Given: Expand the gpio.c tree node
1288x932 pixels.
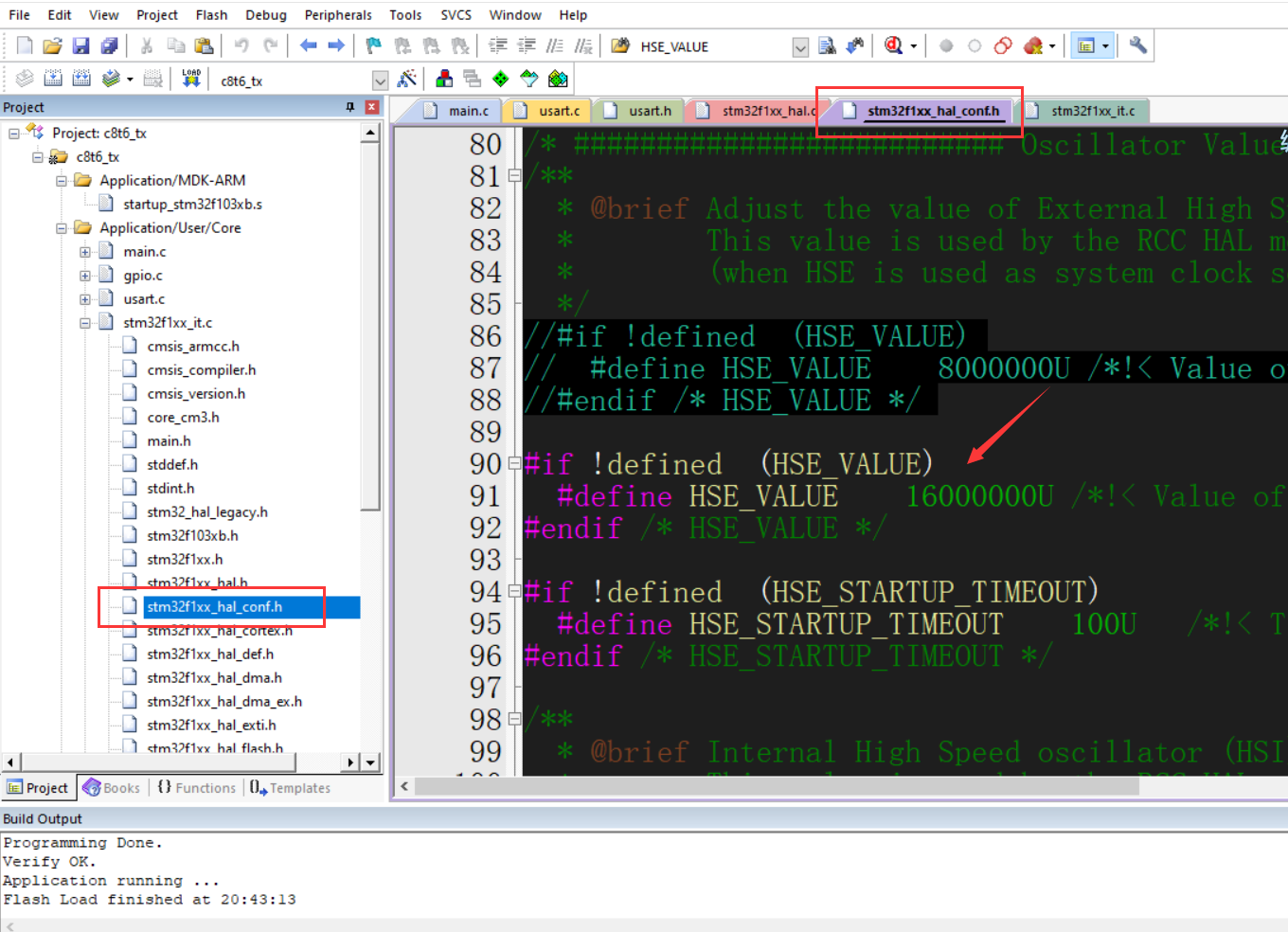Looking at the screenshot, I should click(x=85, y=276).
